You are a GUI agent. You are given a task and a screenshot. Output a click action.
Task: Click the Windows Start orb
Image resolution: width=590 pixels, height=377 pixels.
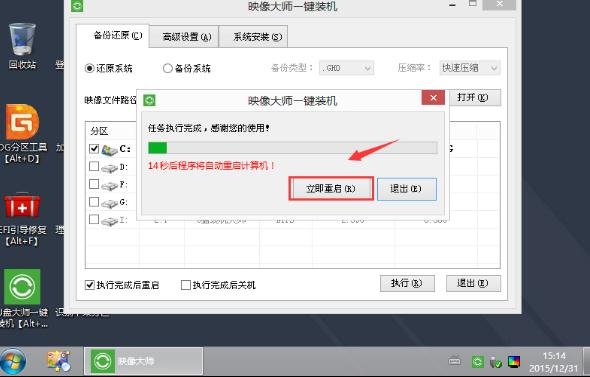coord(13,362)
